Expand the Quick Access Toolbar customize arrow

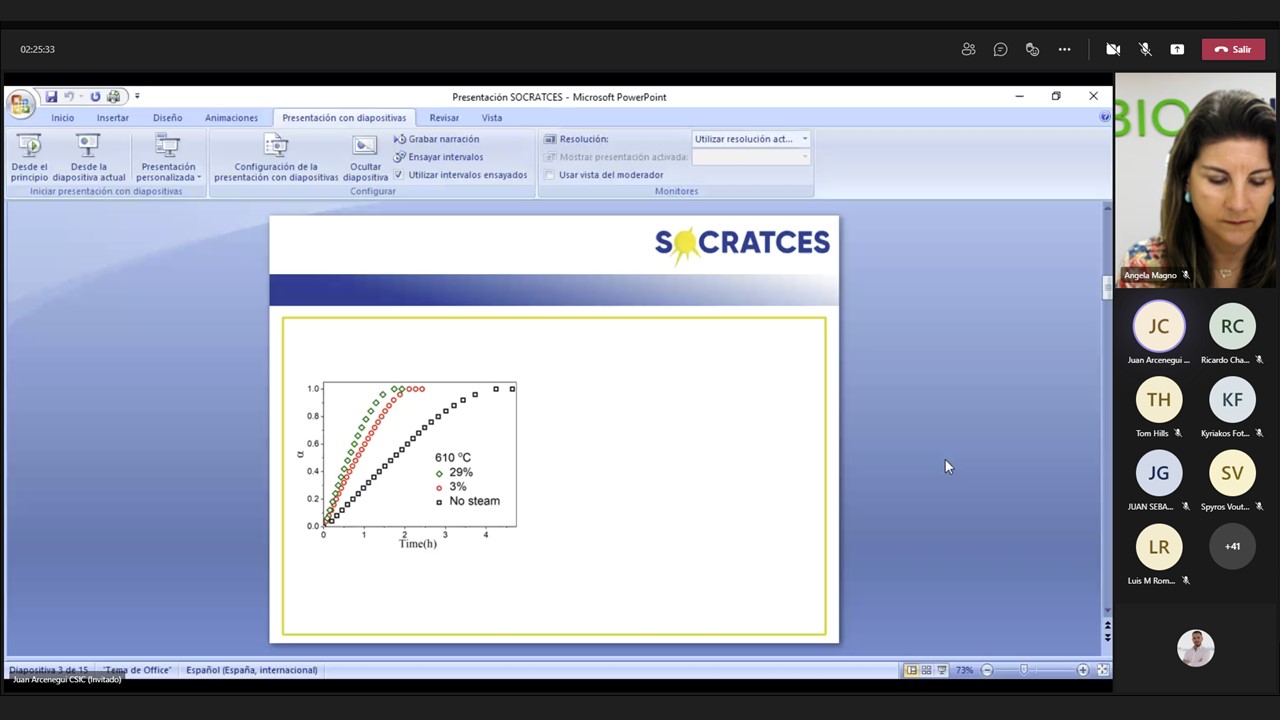(137, 97)
